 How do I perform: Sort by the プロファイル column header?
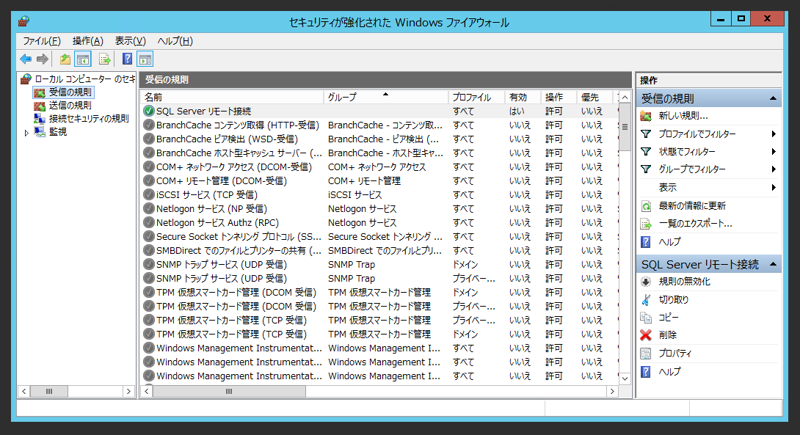point(476,97)
